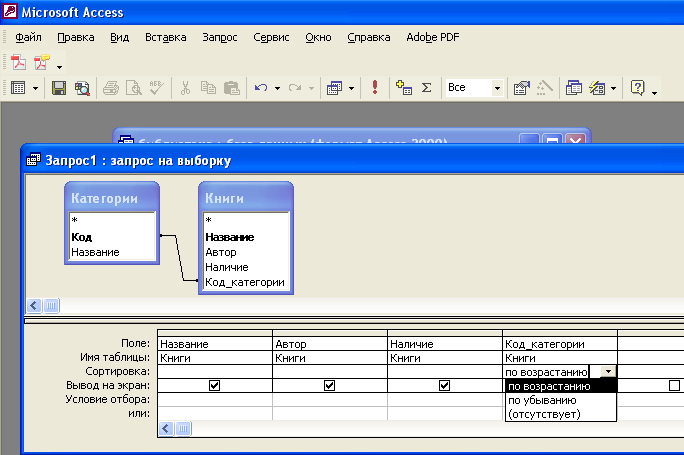This screenshot has height=455, width=684.
Task: Click the Undo arrow icon
Action: click(x=261, y=88)
